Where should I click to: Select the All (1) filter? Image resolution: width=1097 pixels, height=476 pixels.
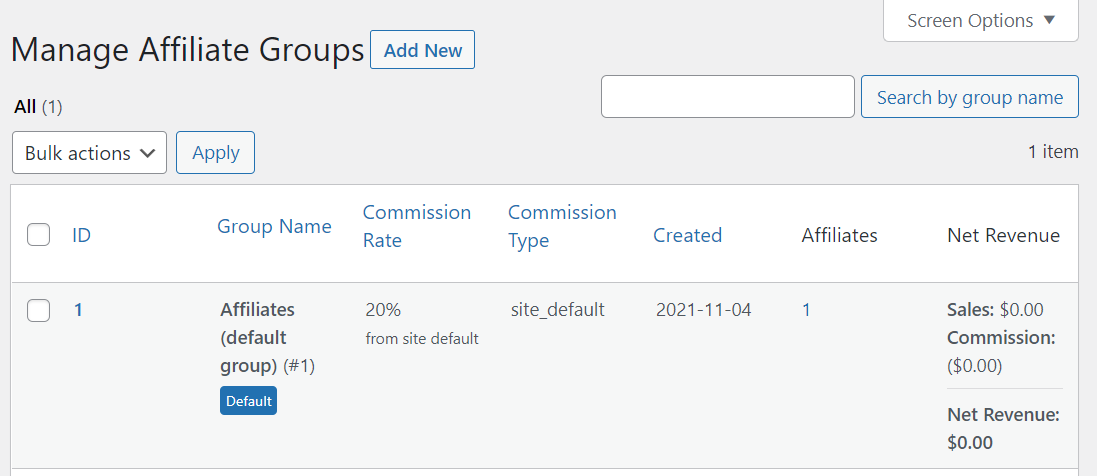tap(38, 106)
